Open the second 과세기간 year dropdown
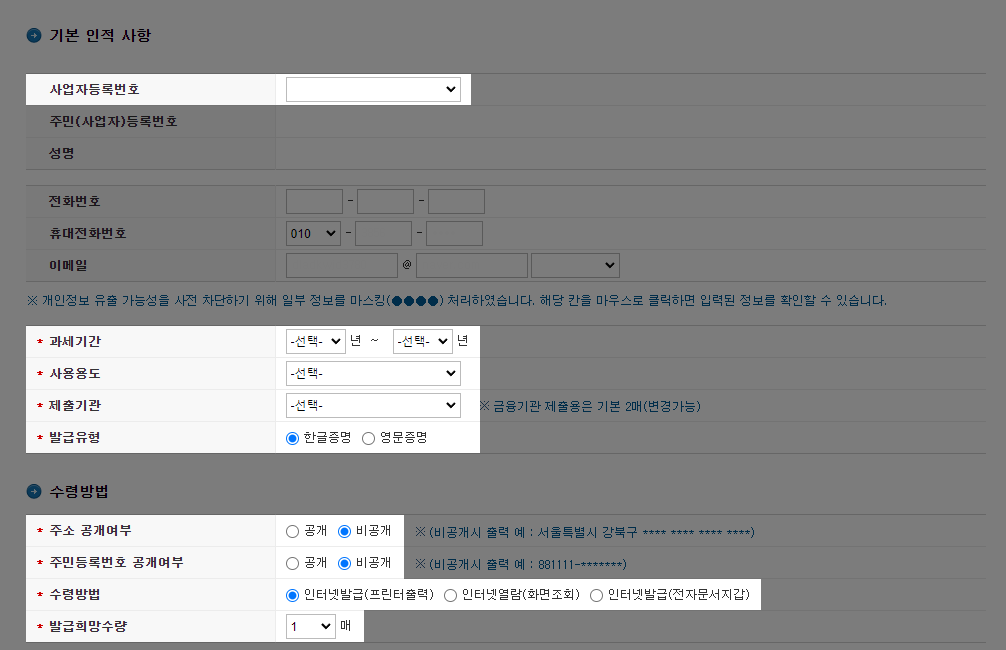This screenshot has height=650, width=1006. pyautogui.click(x=422, y=341)
